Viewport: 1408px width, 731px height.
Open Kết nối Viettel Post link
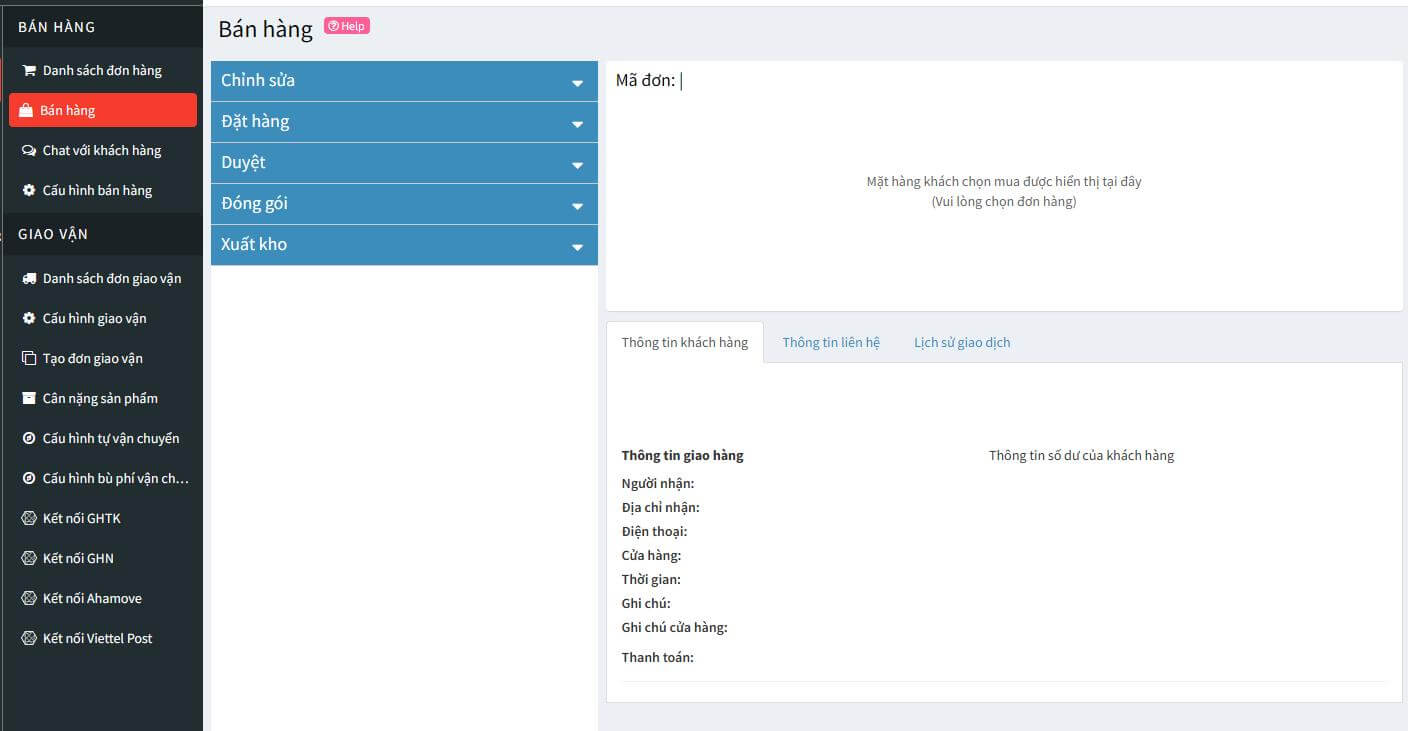(x=97, y=638)
